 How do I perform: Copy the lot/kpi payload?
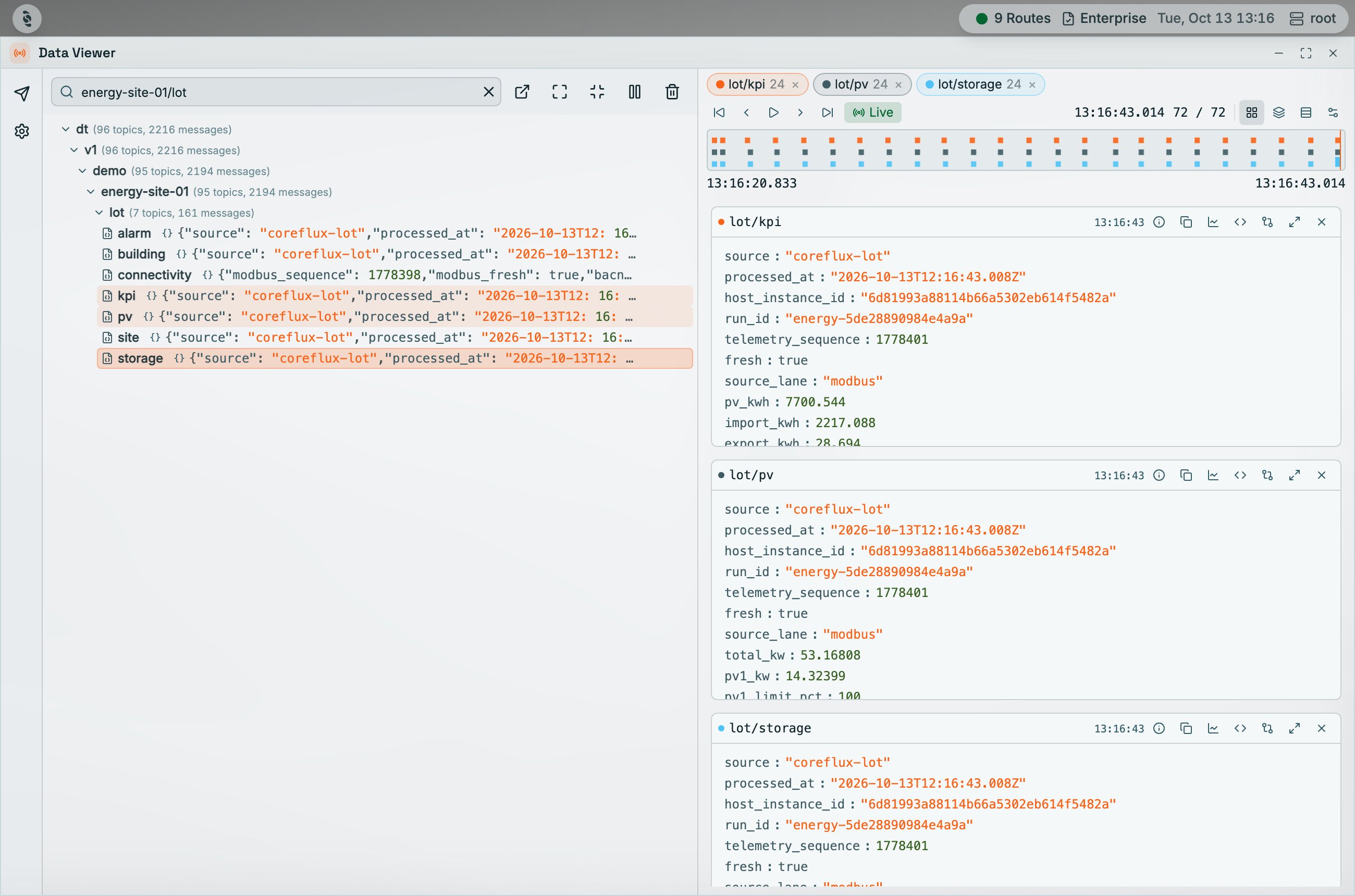coord(1186,222)
